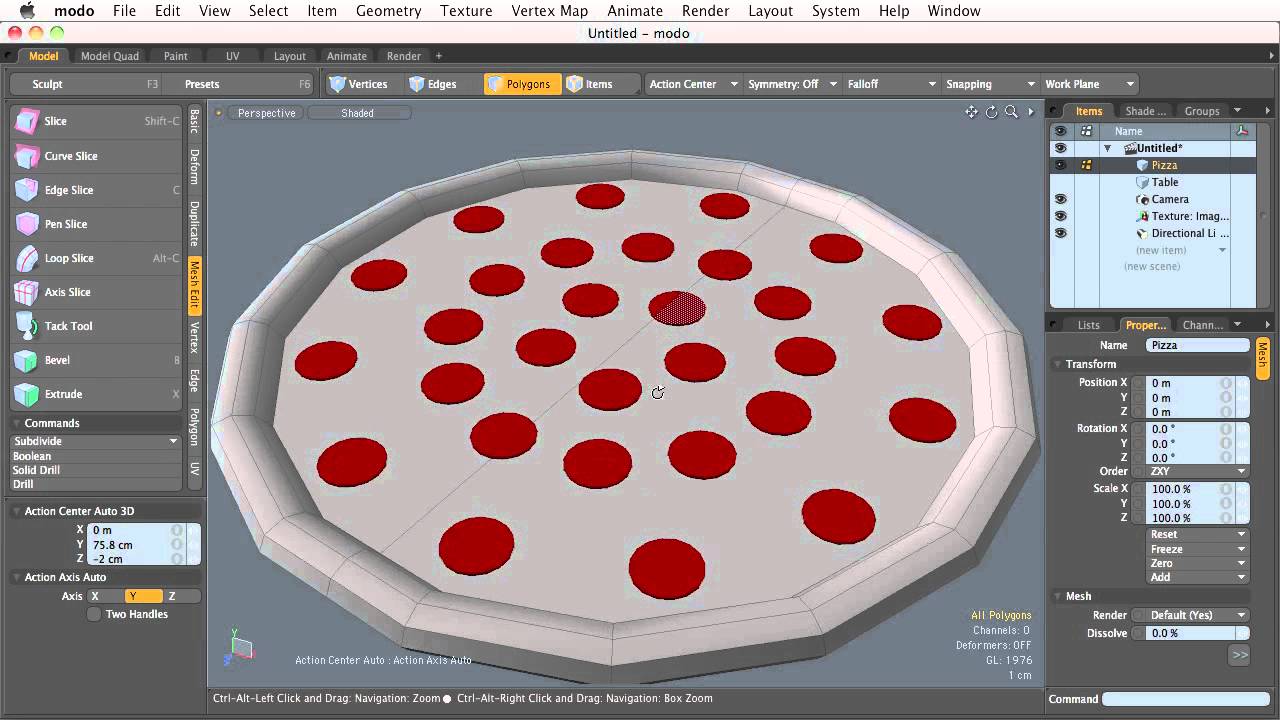Open the Geometry menu

coord(388,11)
